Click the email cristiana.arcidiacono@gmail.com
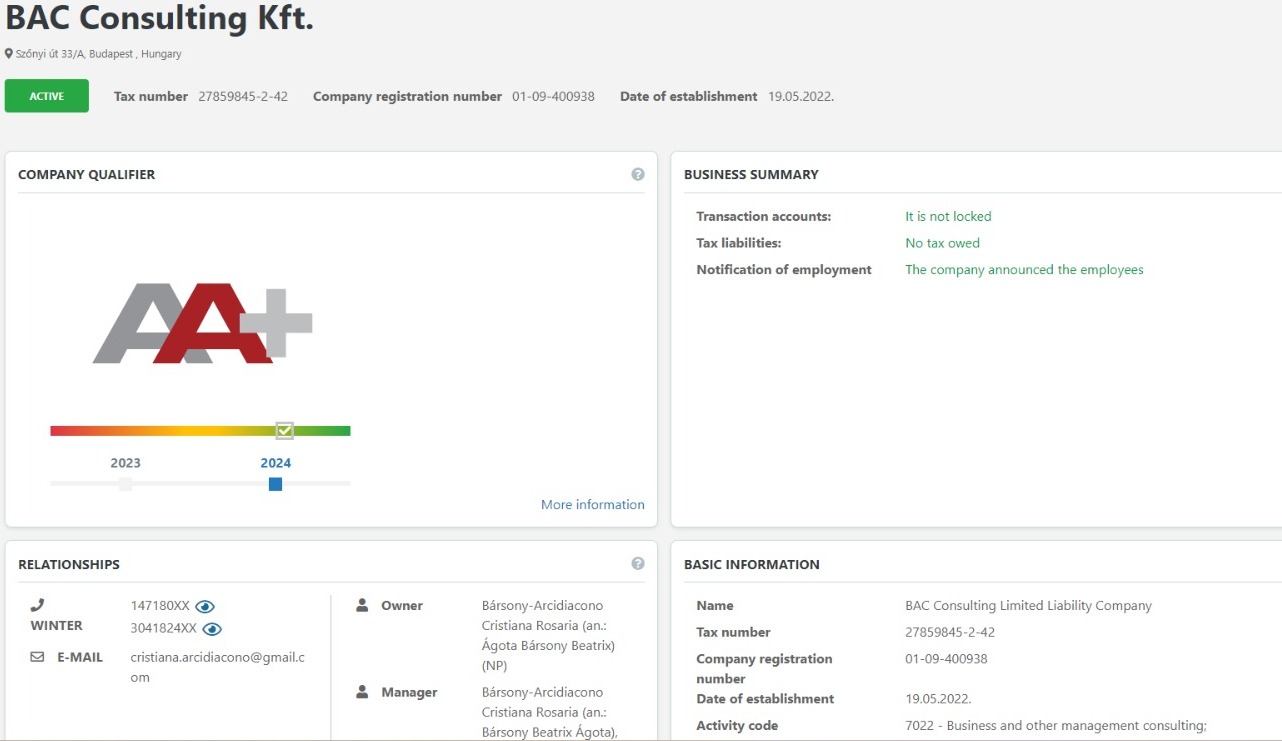This screenshot has height=741, width=1282. click(x=217, y=667)
